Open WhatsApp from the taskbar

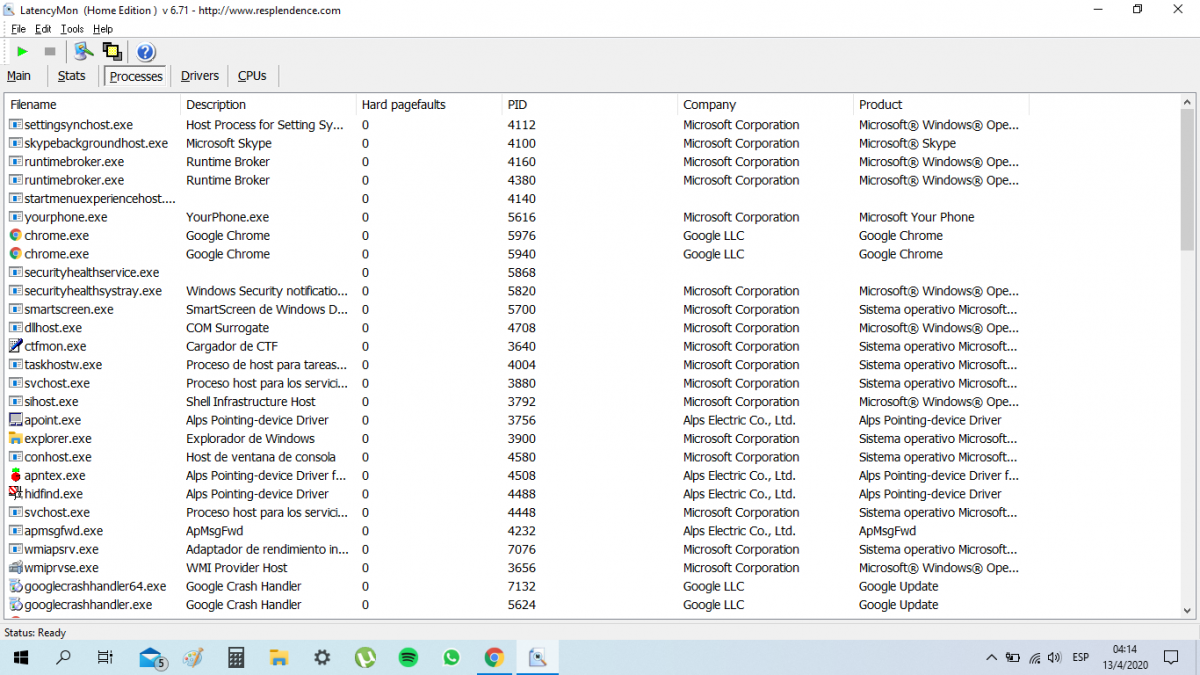tap(451, 657)
